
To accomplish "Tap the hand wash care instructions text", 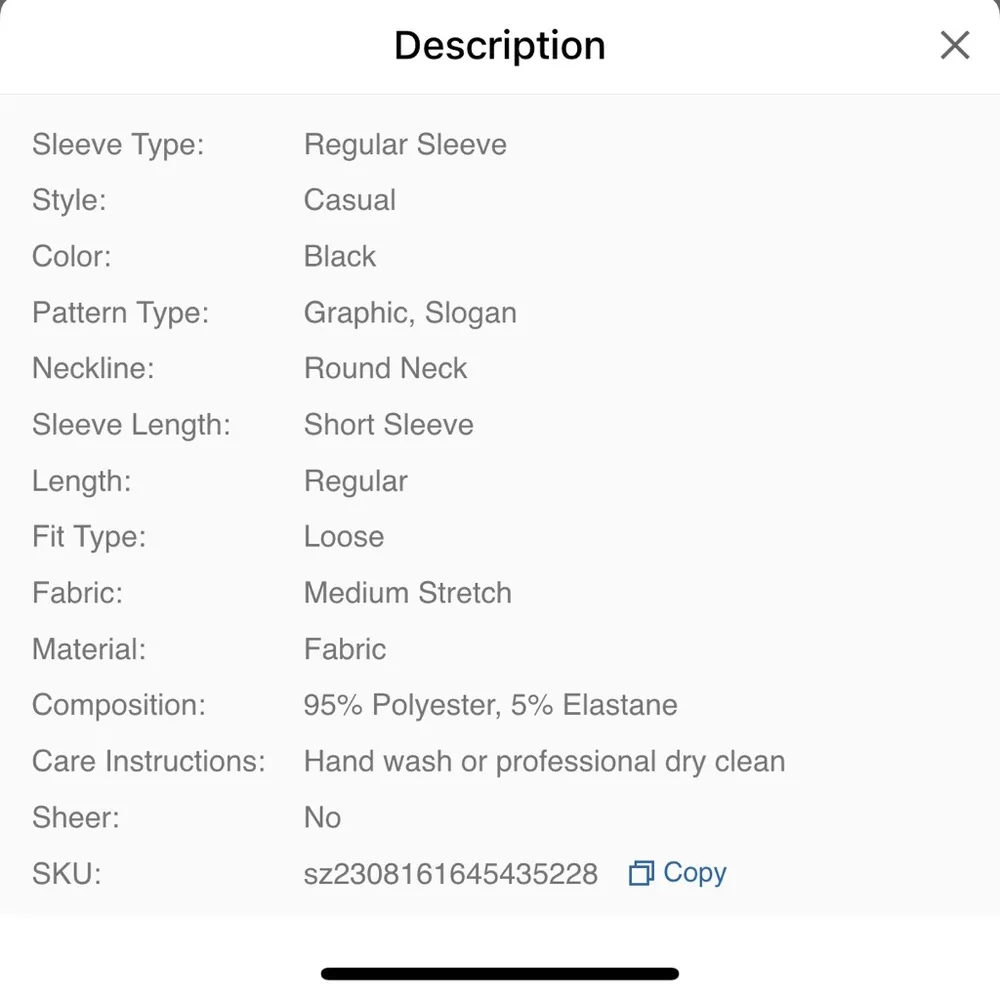I will [x=544, y=761].
